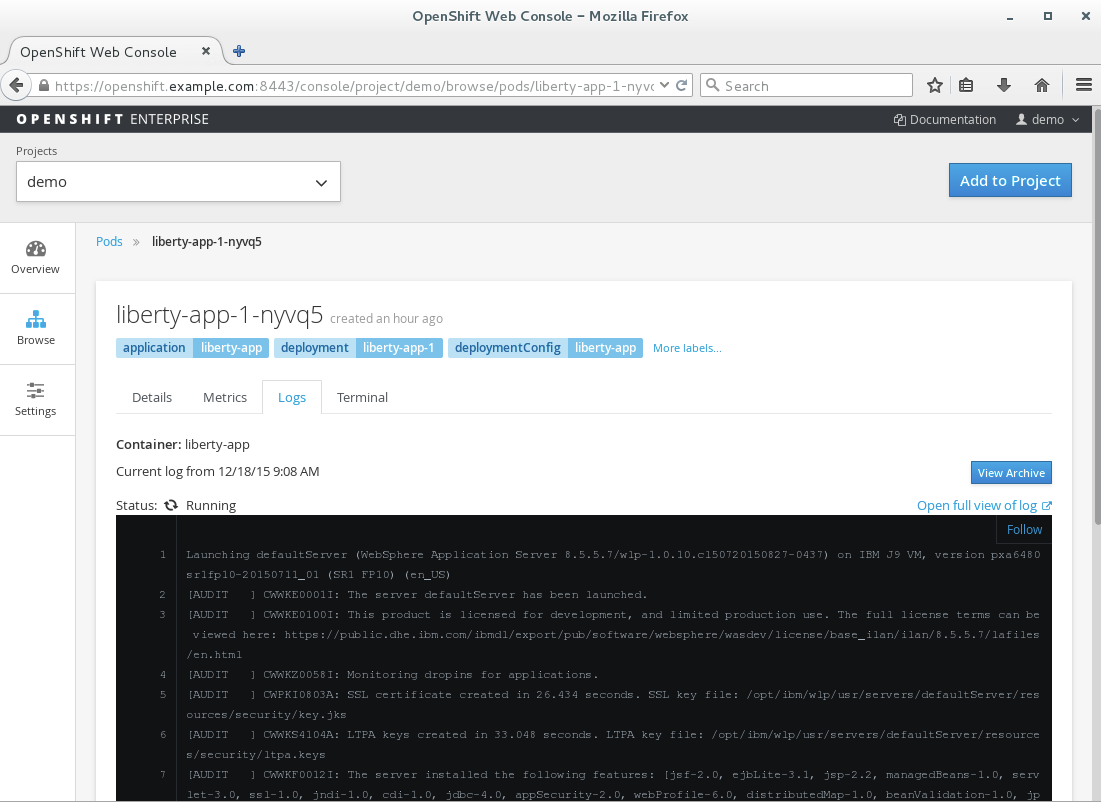
Task: Open bookmarks list icon
Action: click(x=966, y=86)
